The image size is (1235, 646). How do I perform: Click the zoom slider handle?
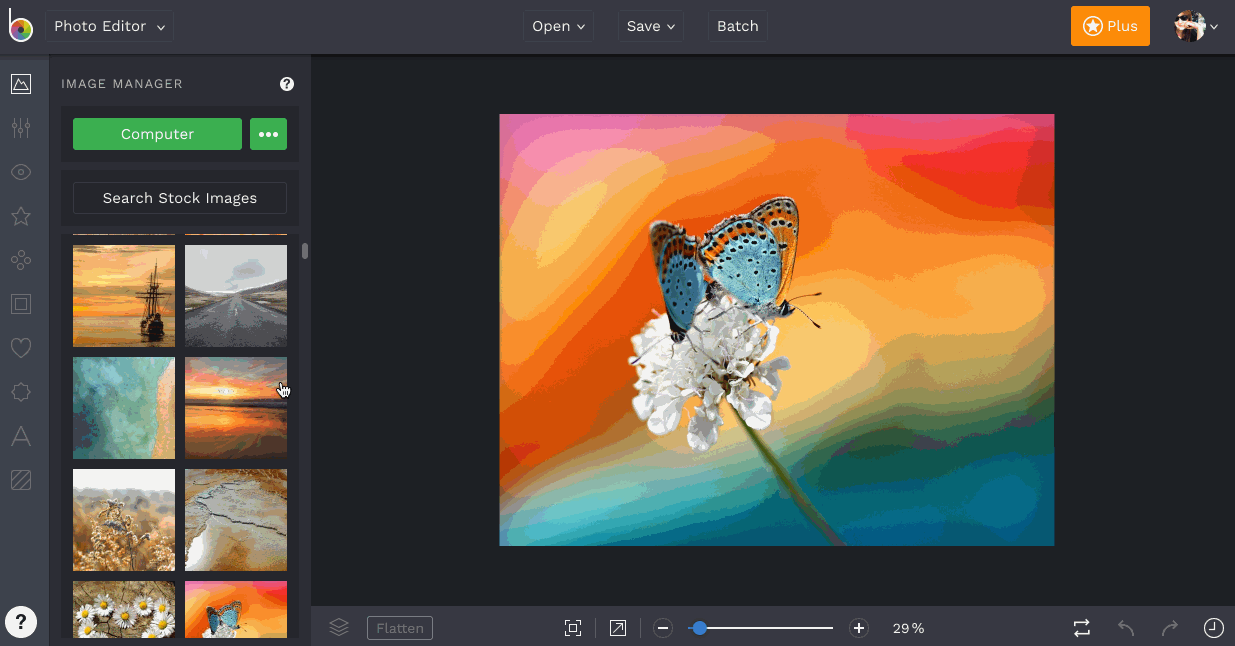point(700,628)
